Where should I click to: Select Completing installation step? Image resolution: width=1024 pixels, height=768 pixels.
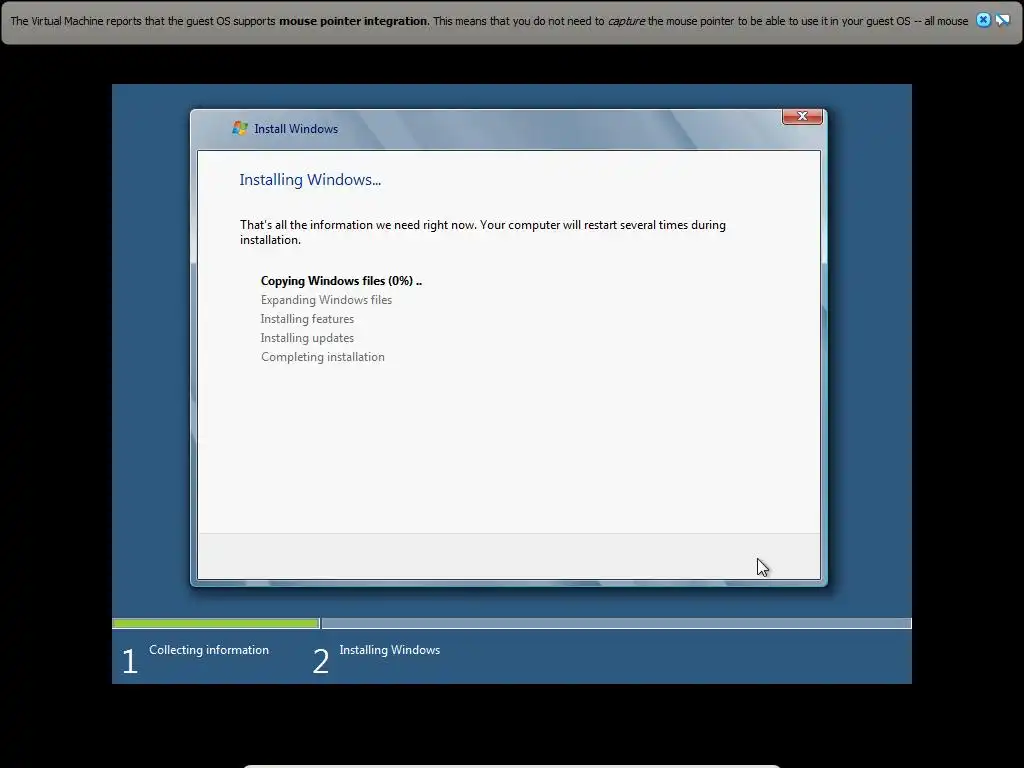(323, 357)
